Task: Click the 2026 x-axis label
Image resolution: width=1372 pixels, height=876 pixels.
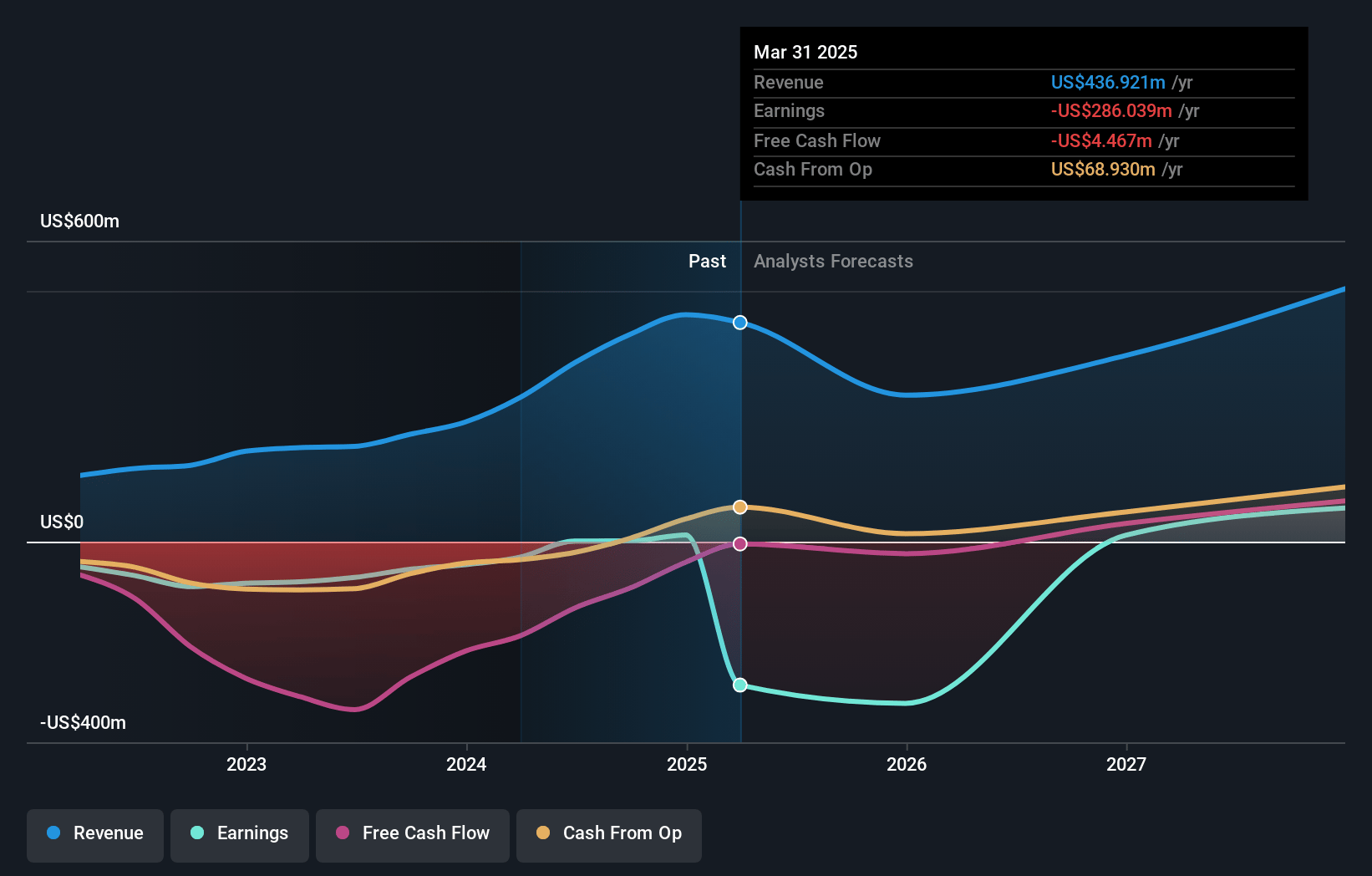Action: tap(907, 764)
